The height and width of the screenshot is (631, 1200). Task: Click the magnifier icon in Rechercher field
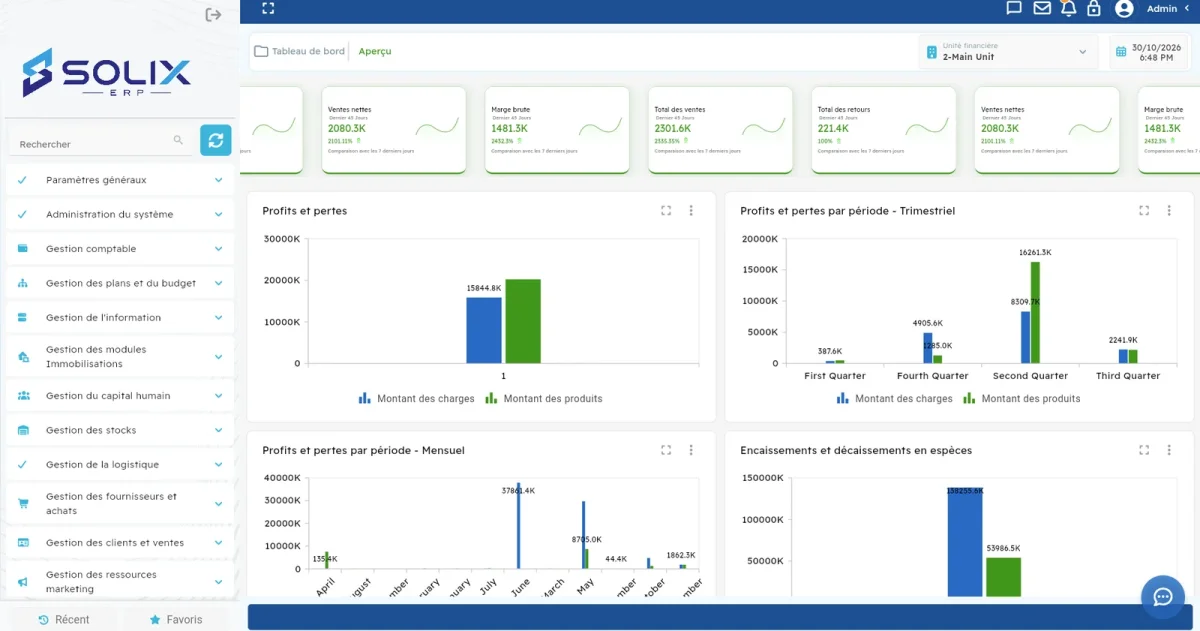pyautogui.click(x=178, y=141)
